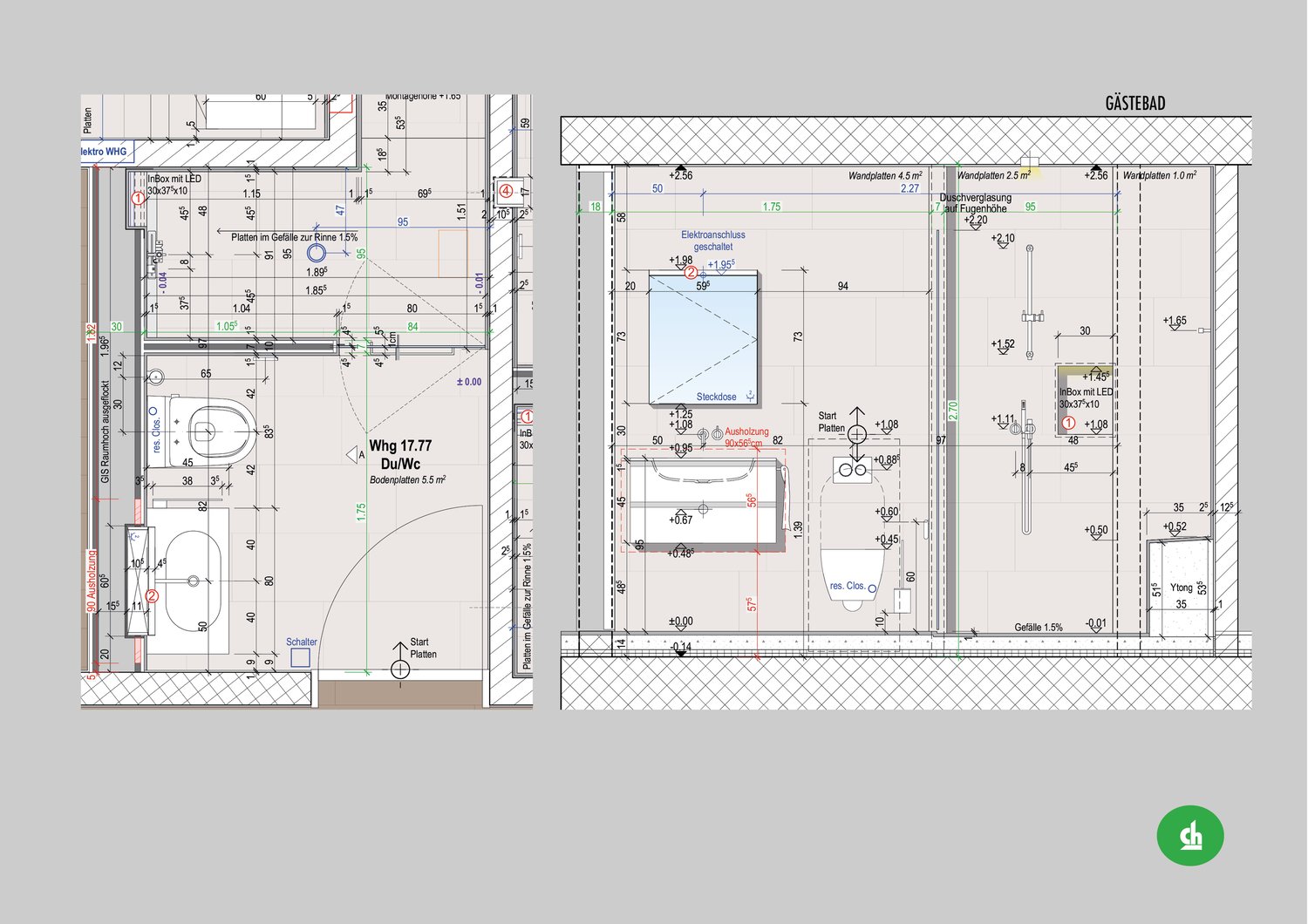
Task: Select the mirror cabinet symbol above Steckdose label
Action: click(702, 336)
